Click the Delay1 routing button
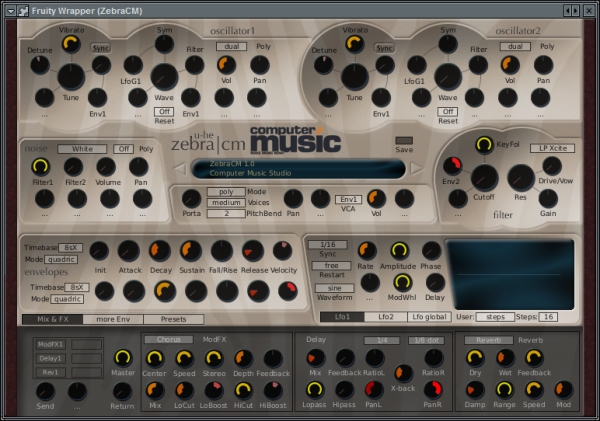 (x=50, y=359)
